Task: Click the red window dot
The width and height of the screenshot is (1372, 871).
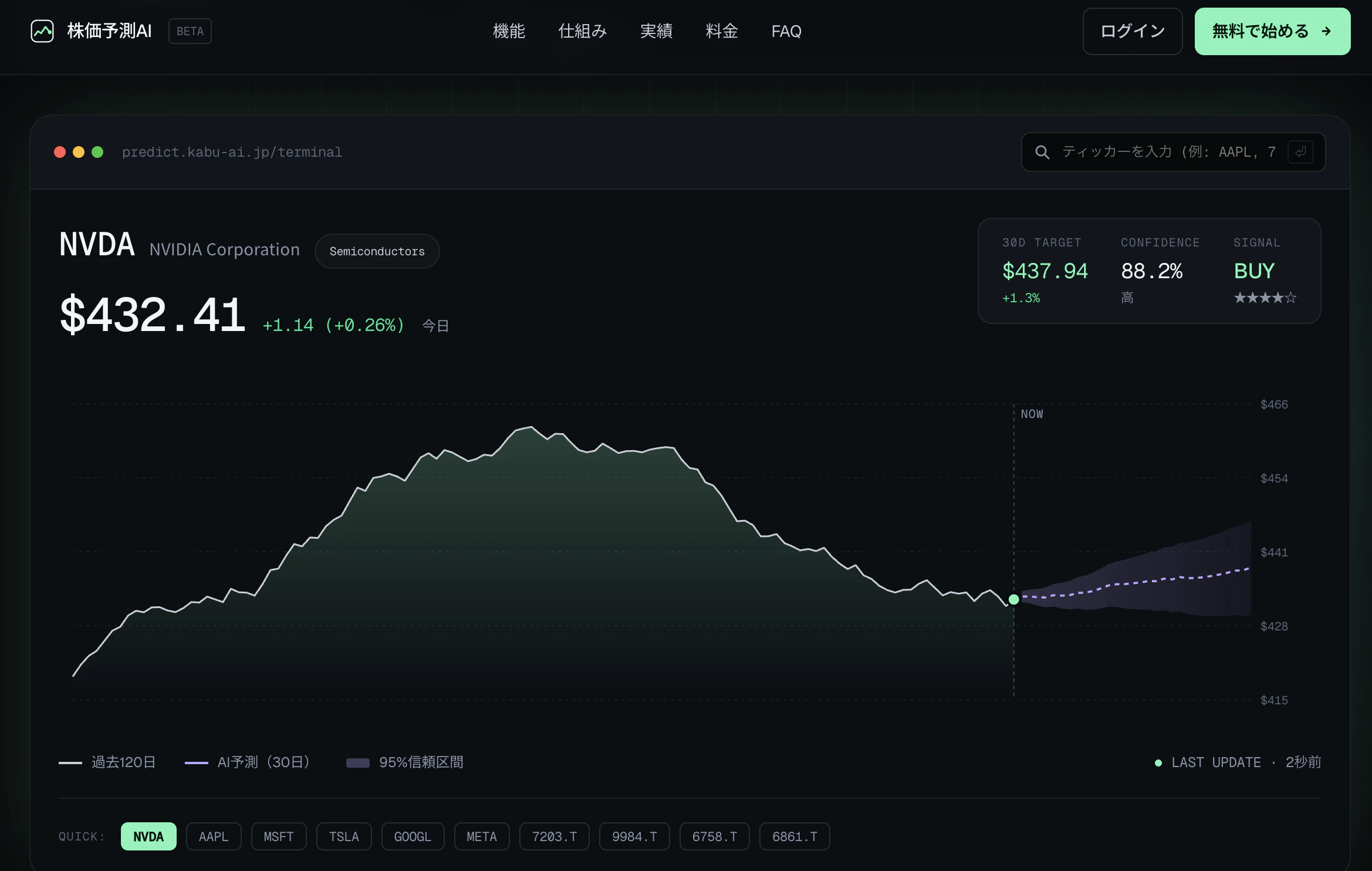Action: coord(60,152)
